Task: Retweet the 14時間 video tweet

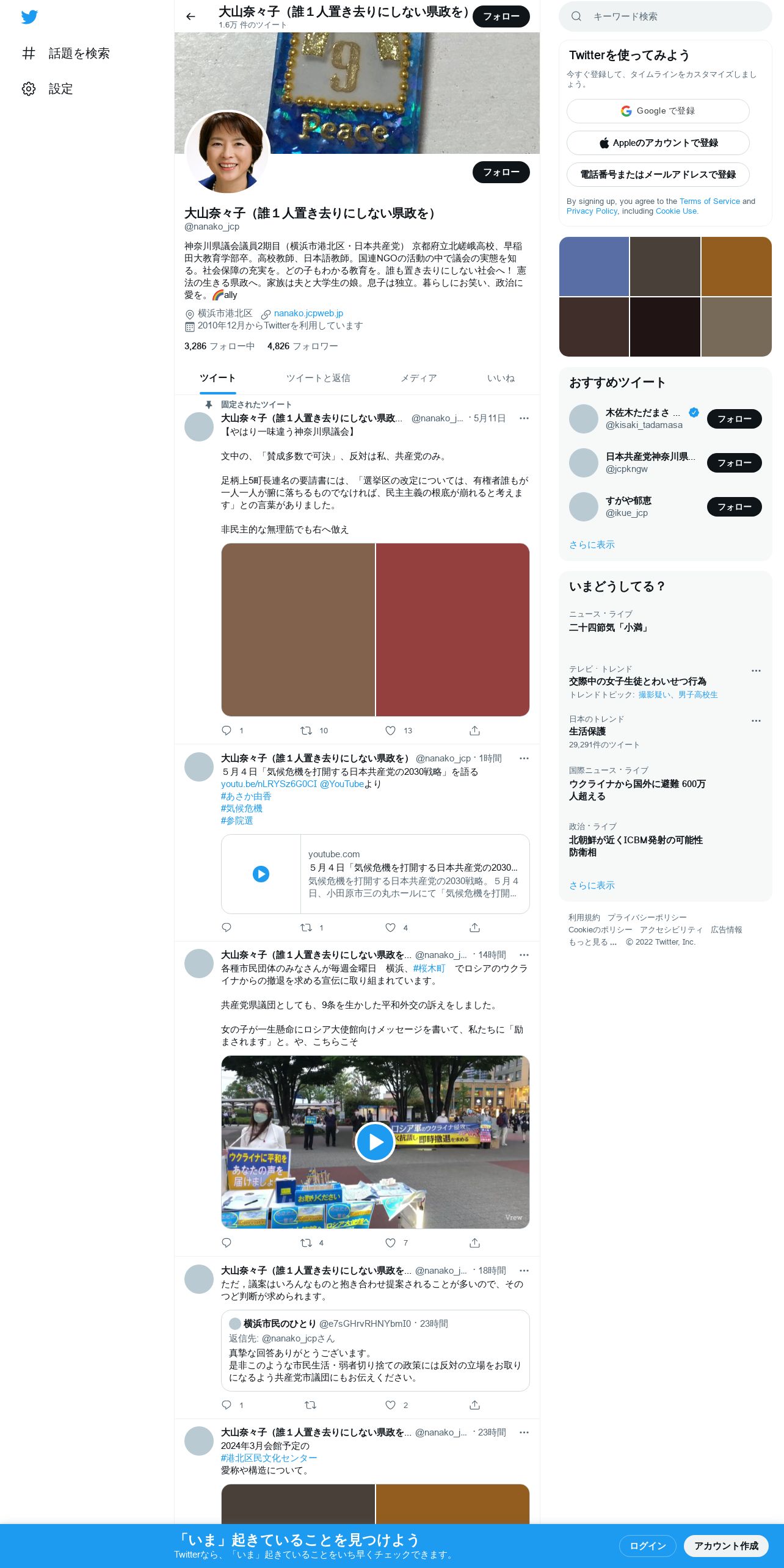Action: point(306,1243)
